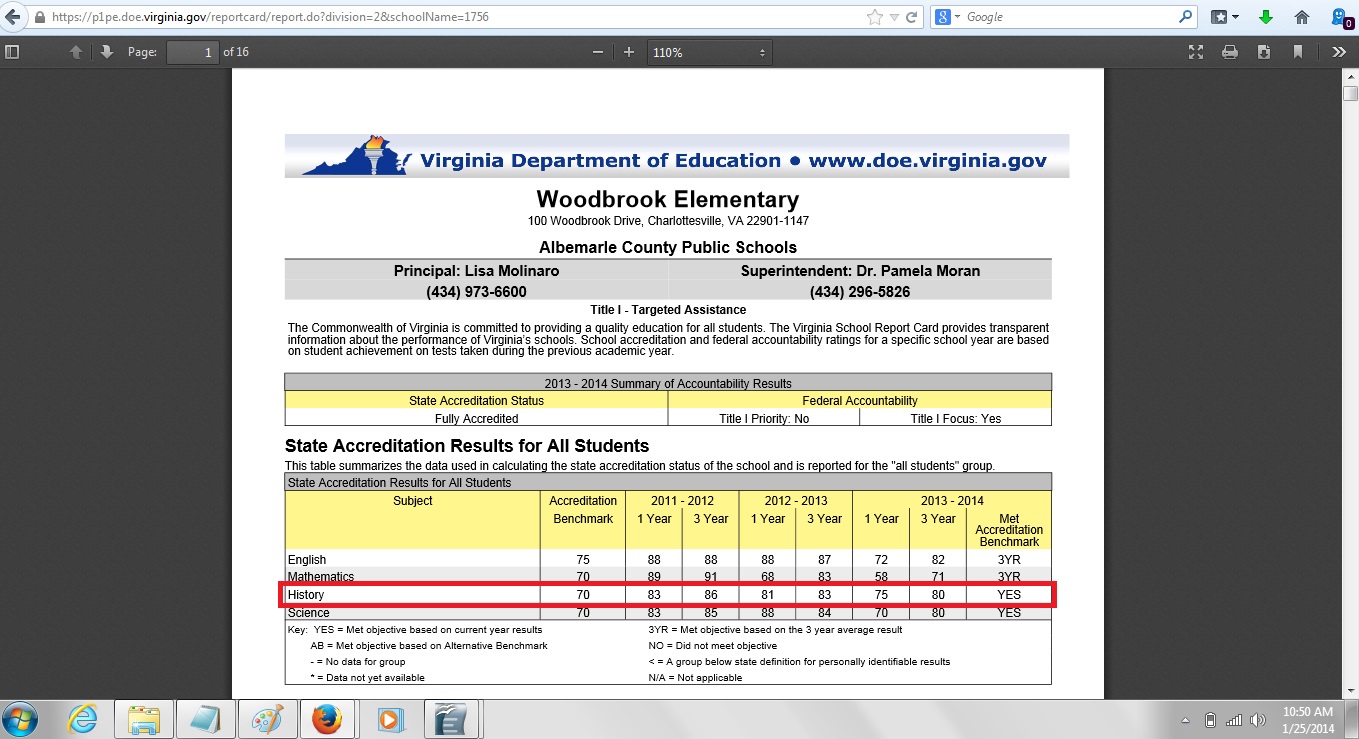Check the battery status tray icon

click(x=1210, y=719)
